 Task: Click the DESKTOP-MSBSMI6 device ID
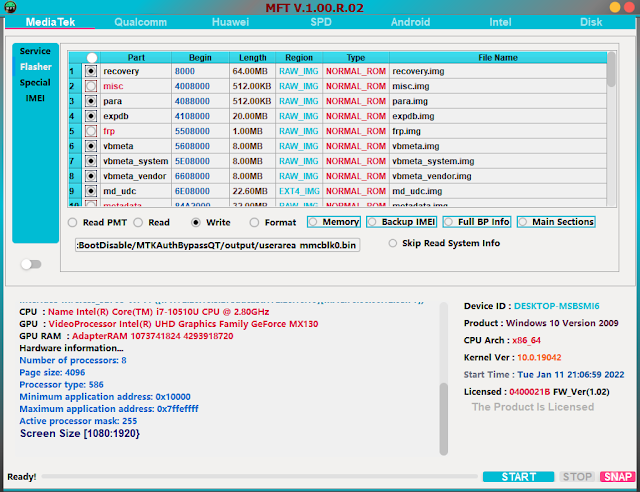click(556, 306)
